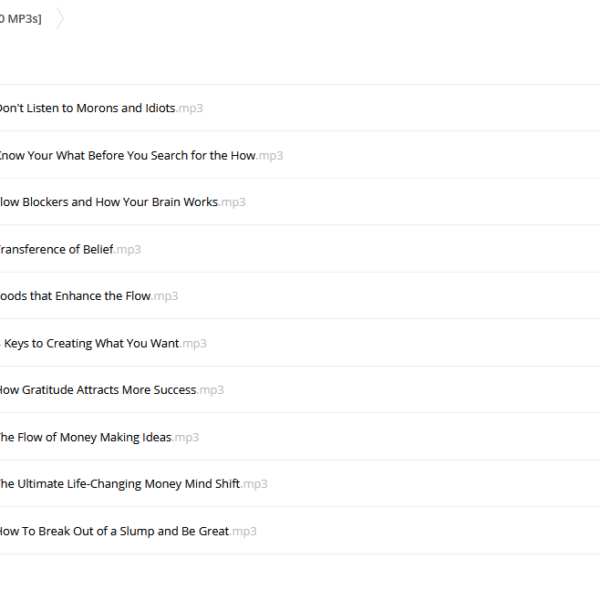600x600 pixels.
Task: Click the .mp3 extension after Morons and Idiots
Action: click(x=189, y=109)
